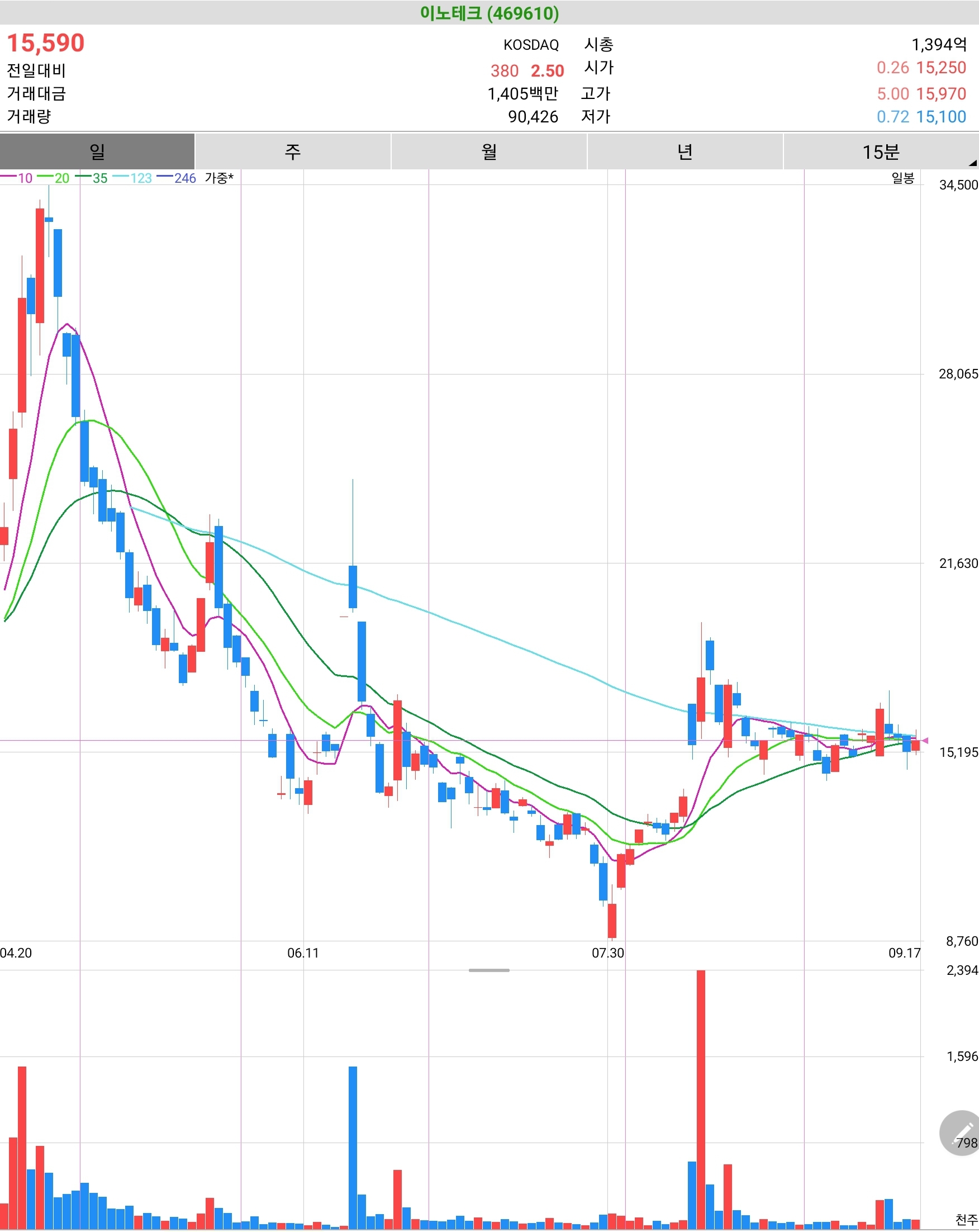Image resolution: width=979 pixels, height=1232 pixels.
Task: Tap the 시총 value 1,394억
Action: 939,45
